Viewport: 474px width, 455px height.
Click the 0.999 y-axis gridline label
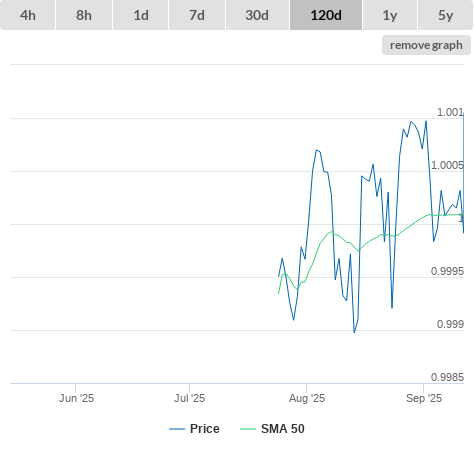tap(450, 324)
